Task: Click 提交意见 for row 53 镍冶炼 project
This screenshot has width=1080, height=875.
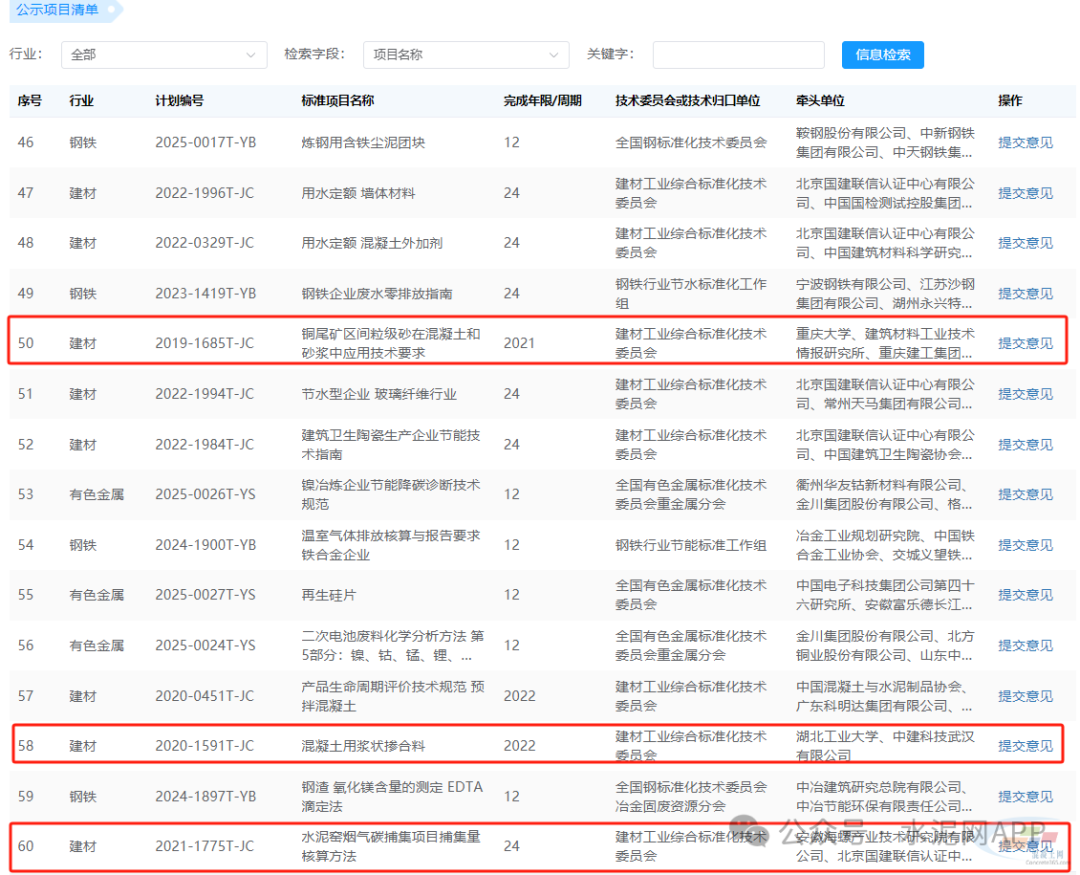Action: (x=1025, y=494)
